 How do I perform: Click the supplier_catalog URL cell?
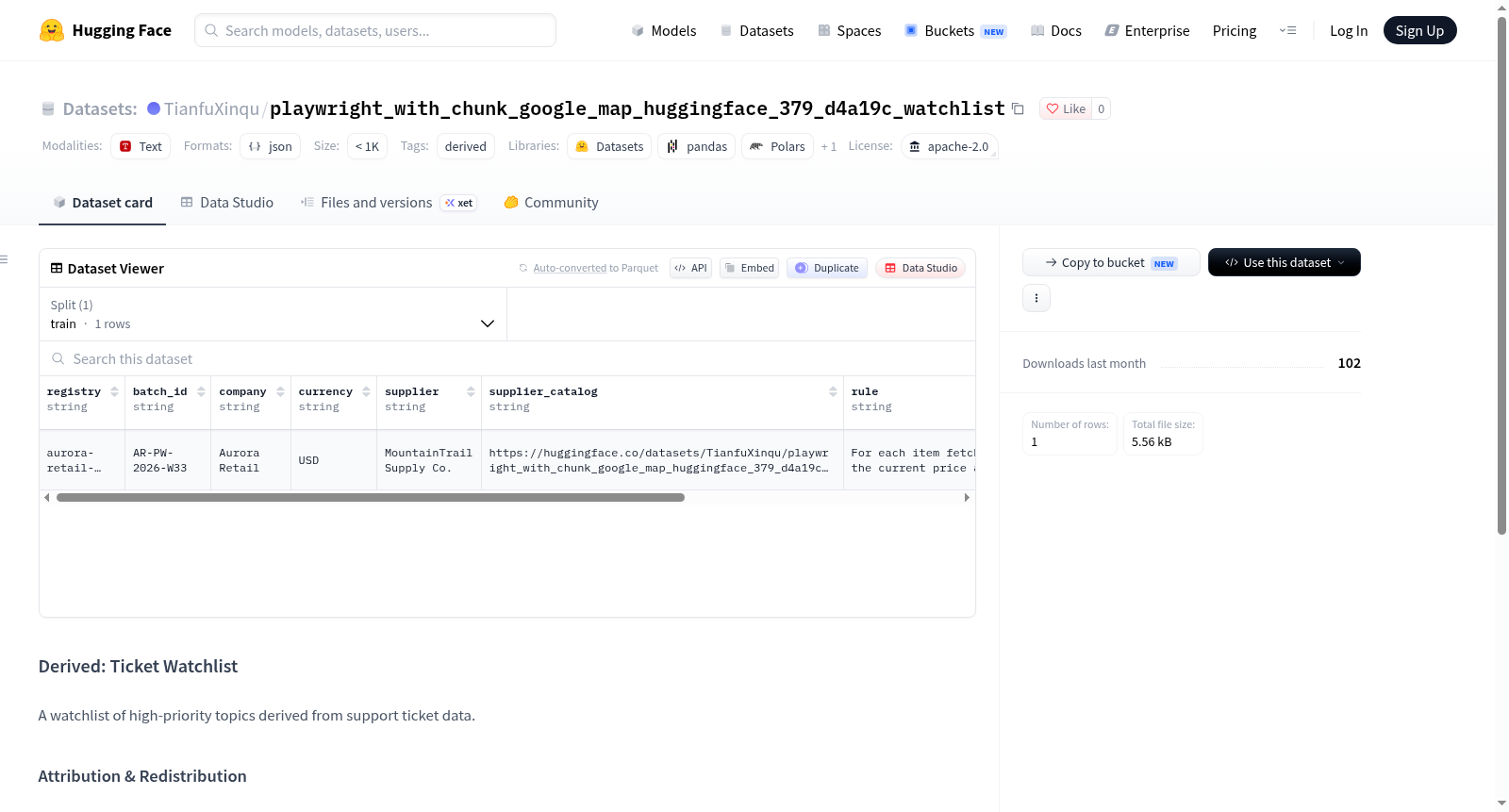click(662, 460)
